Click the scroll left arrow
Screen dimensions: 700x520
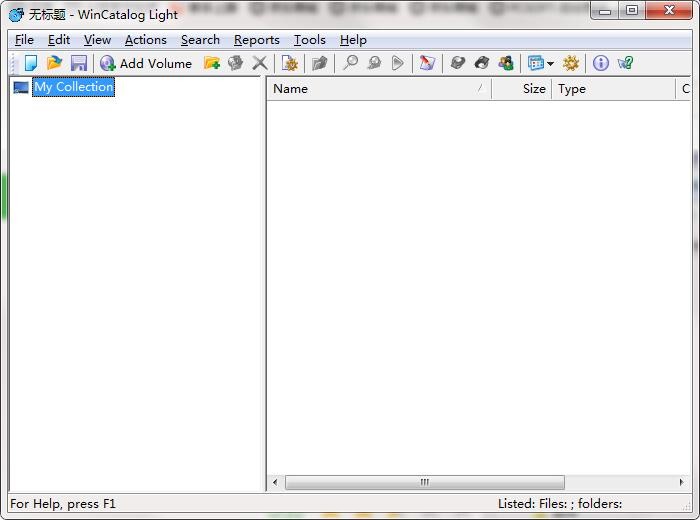275,482
